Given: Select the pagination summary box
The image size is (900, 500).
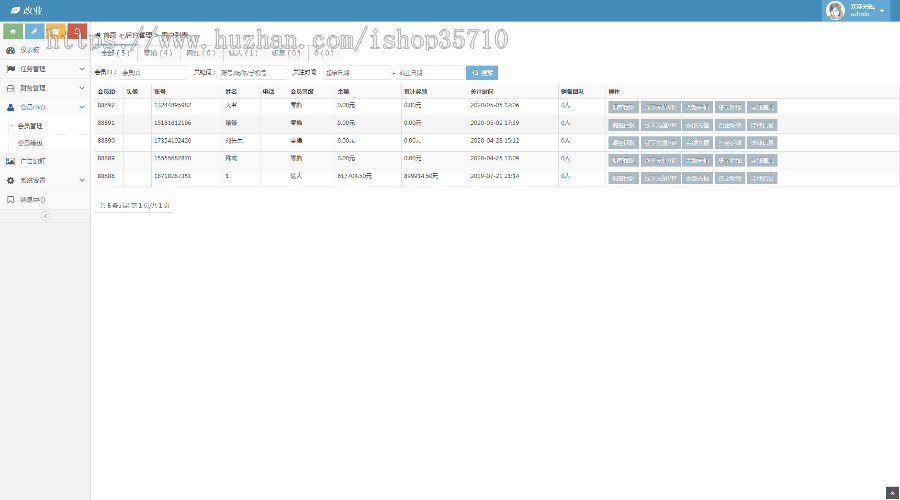Looking at the screenshot, I should pyautogui.click(x=134, y=205).
